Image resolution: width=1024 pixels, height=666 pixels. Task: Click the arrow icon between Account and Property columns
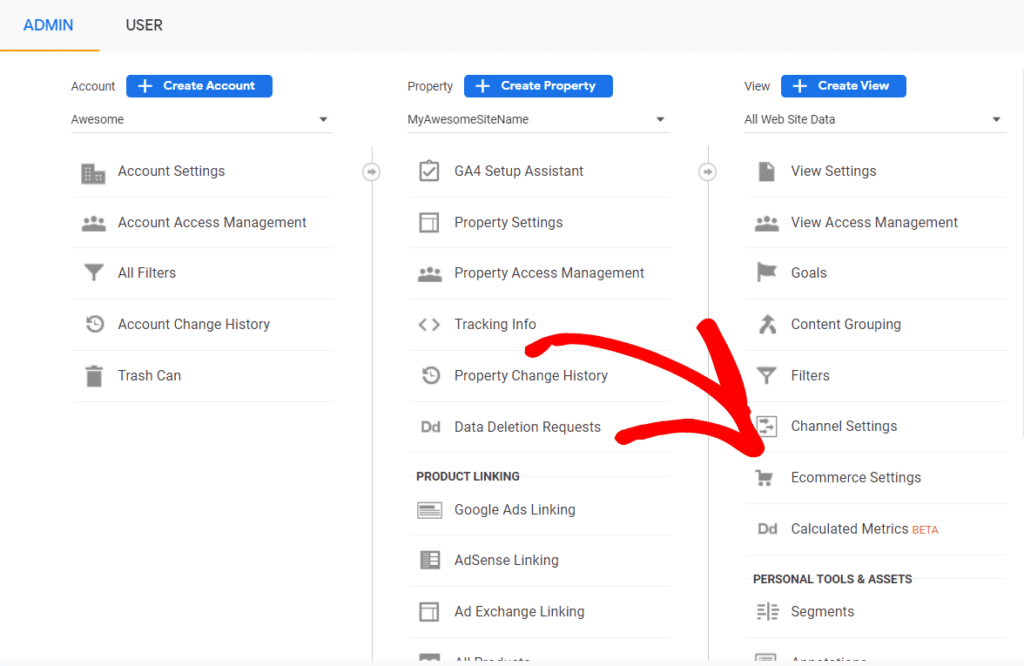(372, 172)
